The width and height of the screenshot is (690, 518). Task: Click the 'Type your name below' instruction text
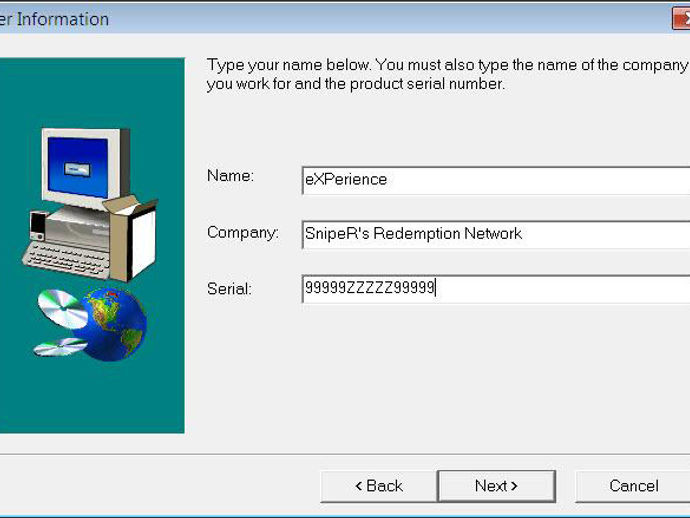[x=446, y=74]
